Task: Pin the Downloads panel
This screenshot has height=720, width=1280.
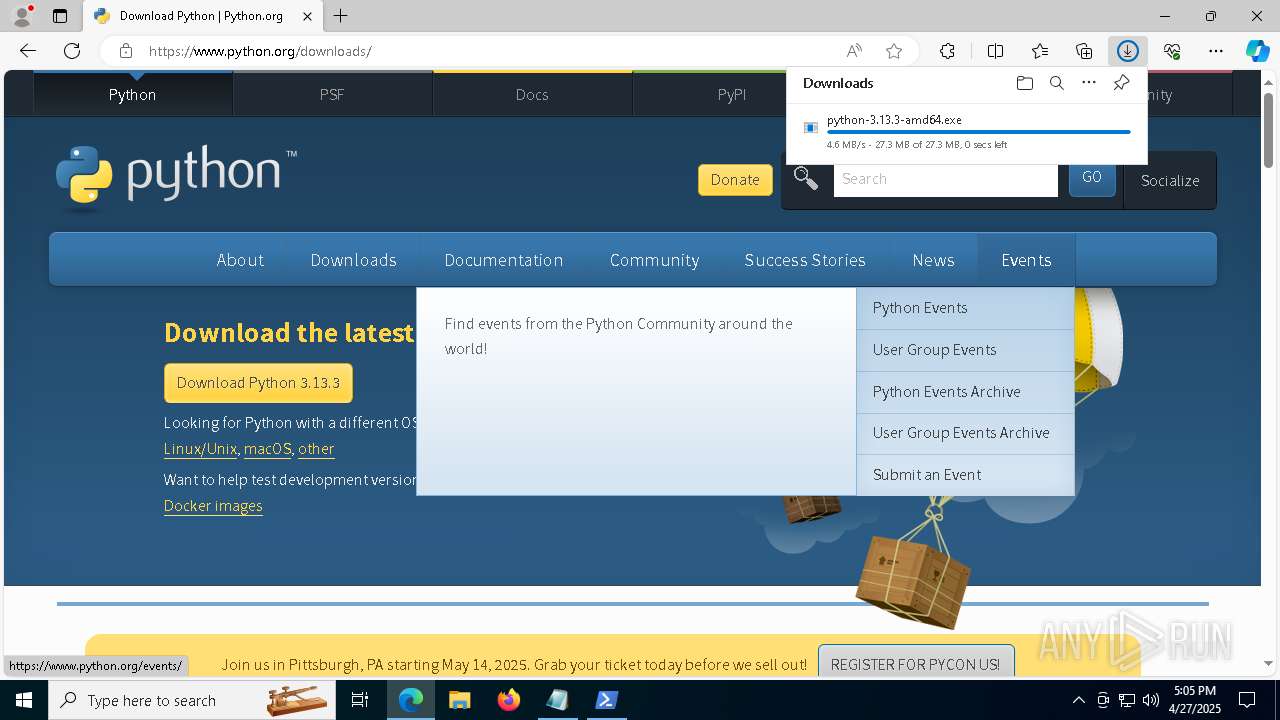Action: [1121, 83]
